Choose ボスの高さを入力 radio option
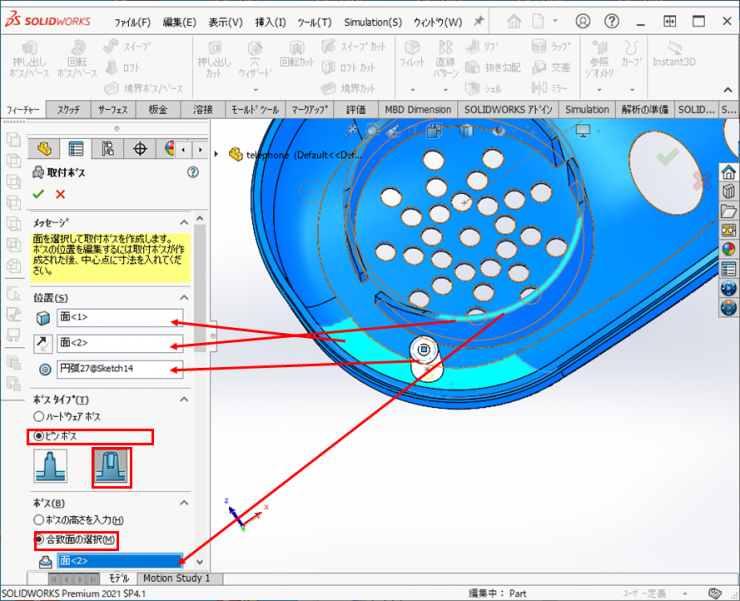740x601 pixels. coord(39,520)
